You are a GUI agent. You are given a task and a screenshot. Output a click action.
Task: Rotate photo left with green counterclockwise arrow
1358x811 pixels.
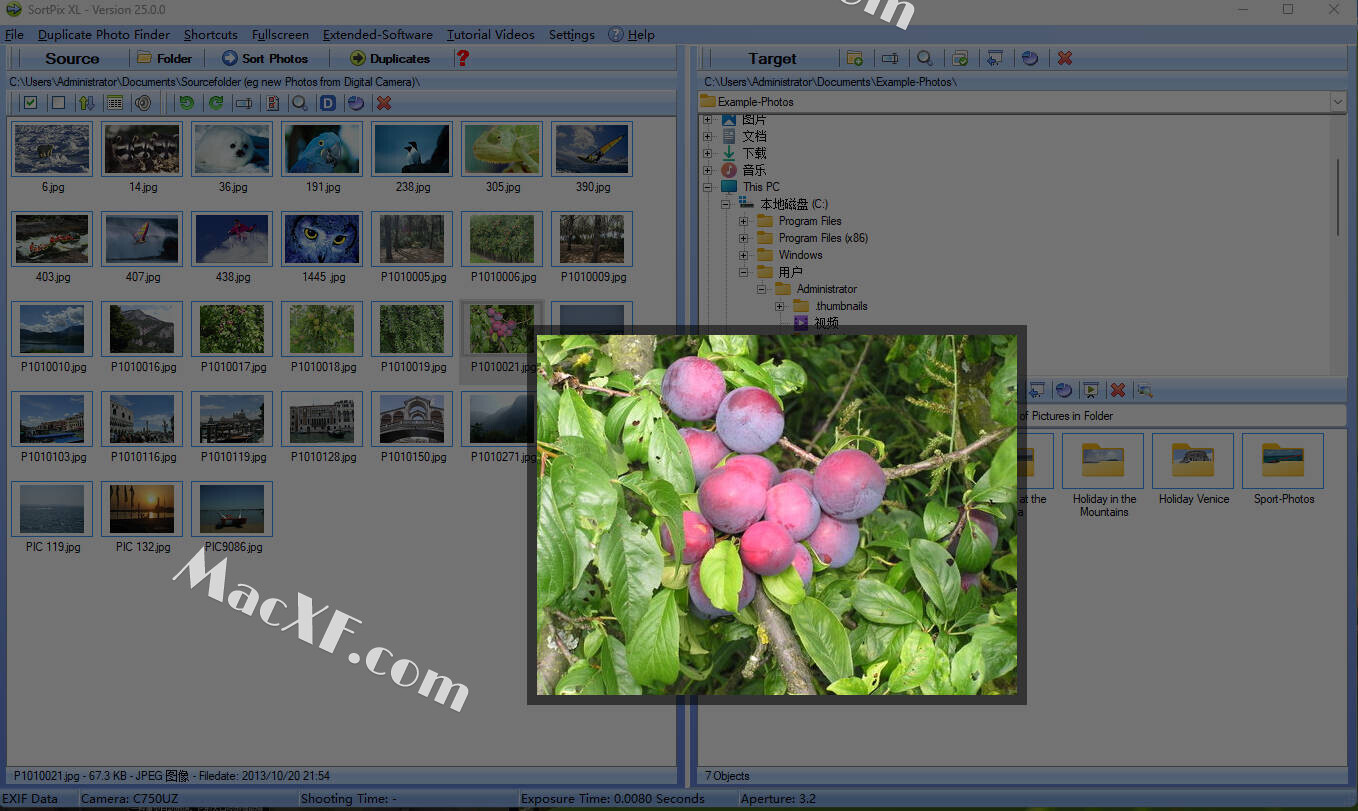[x=186, y=103]
